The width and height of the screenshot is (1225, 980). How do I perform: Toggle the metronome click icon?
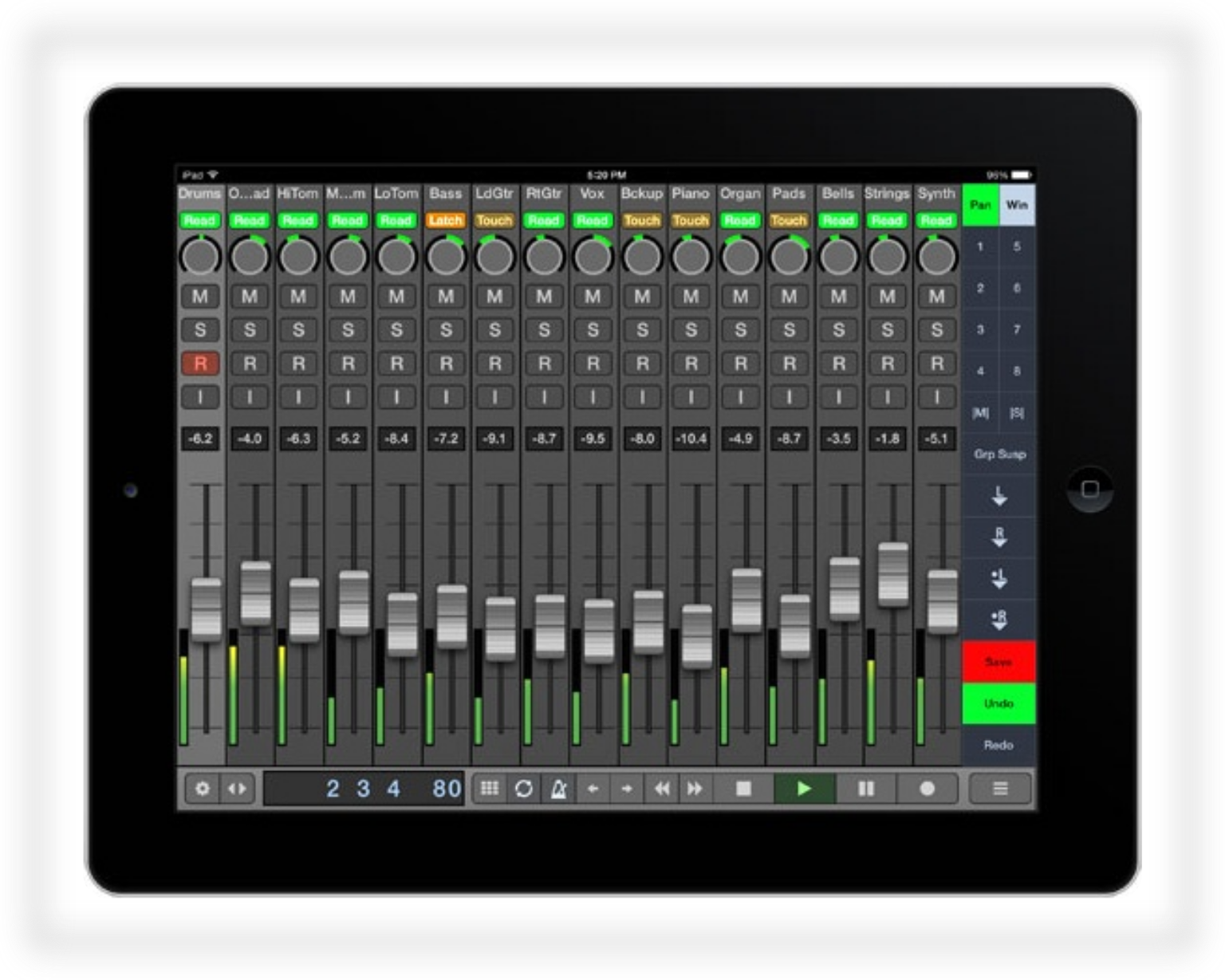coord(558,789)
